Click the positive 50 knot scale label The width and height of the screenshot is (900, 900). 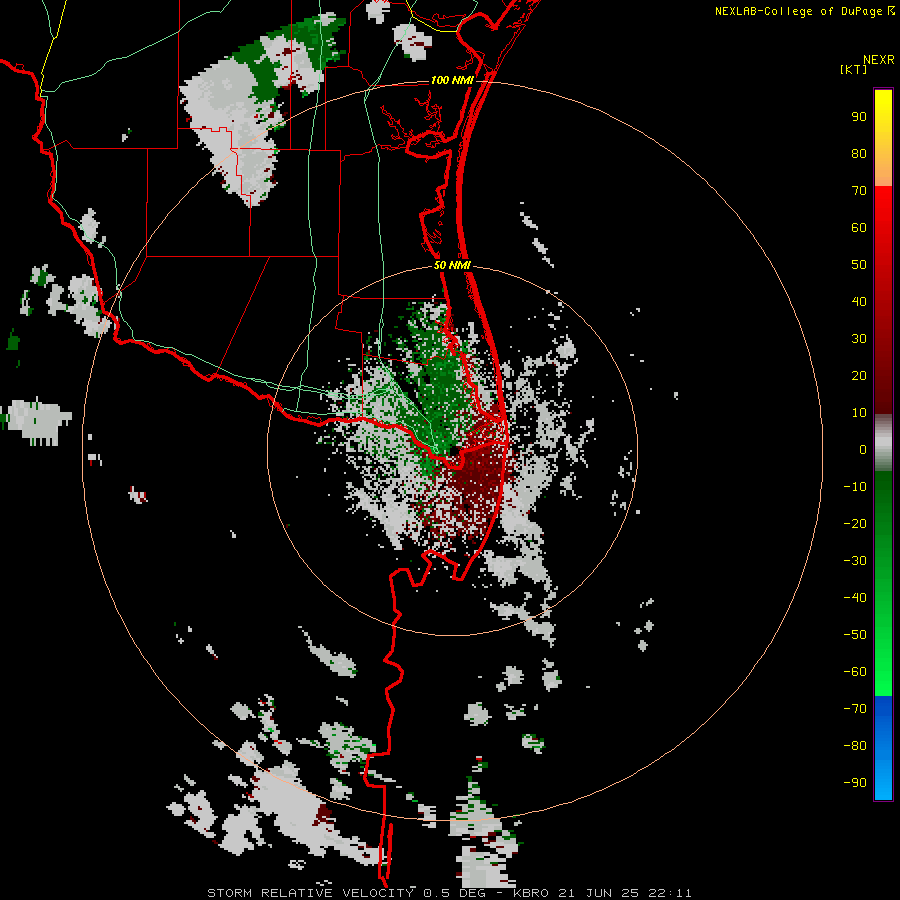[859, 265]
